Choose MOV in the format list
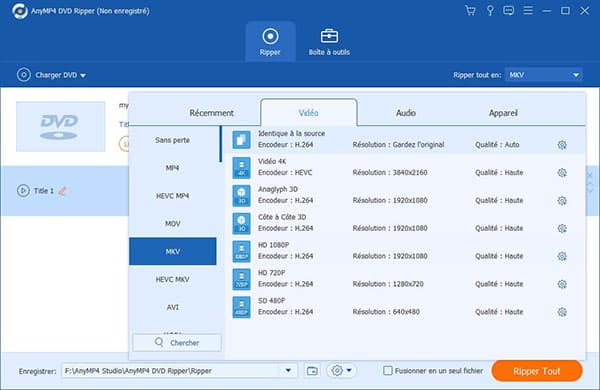The image size is (600, 390). [173, 224]
